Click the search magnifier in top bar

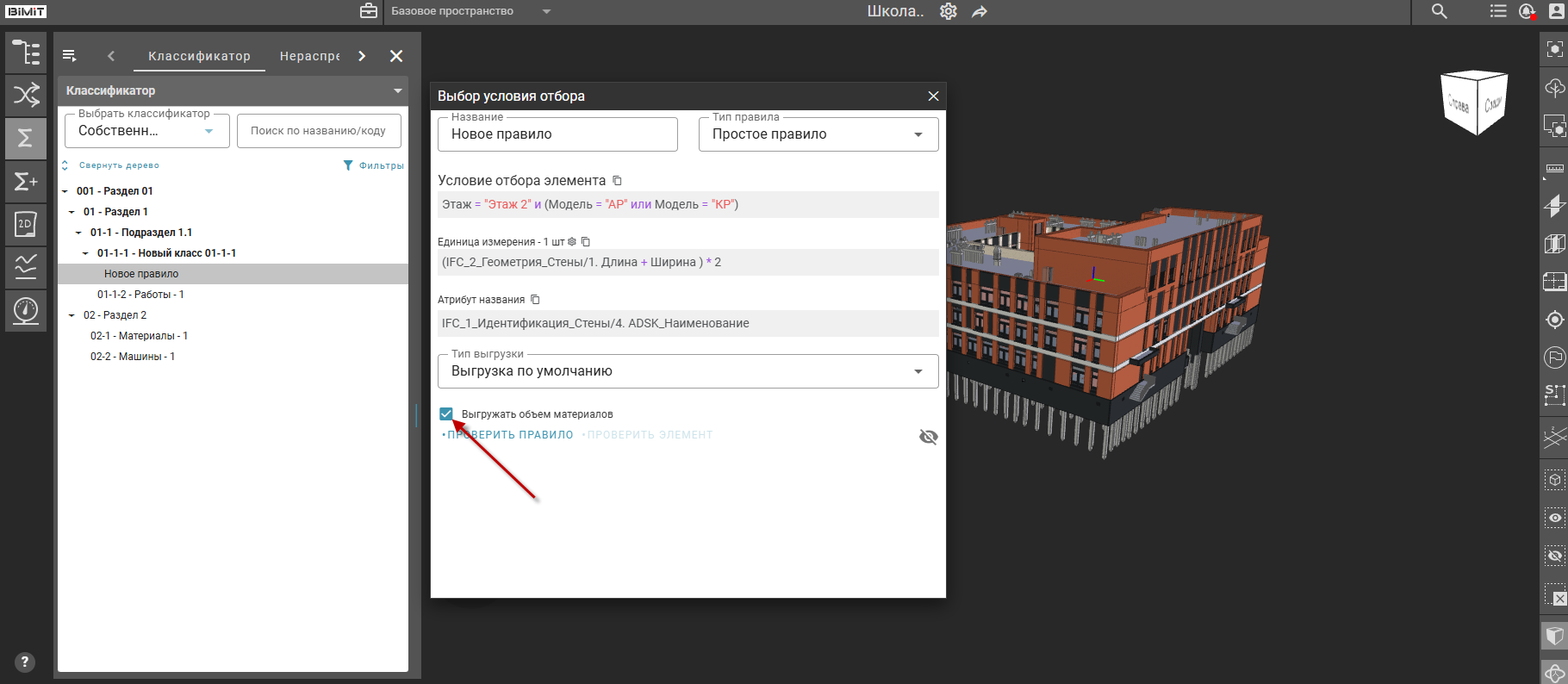click(1439, 11)
